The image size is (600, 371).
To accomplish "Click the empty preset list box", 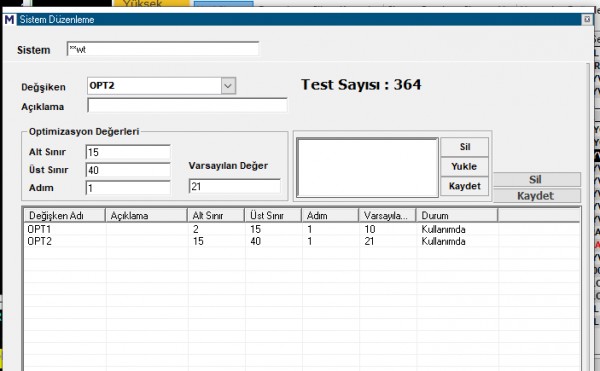I will [367, 168].
